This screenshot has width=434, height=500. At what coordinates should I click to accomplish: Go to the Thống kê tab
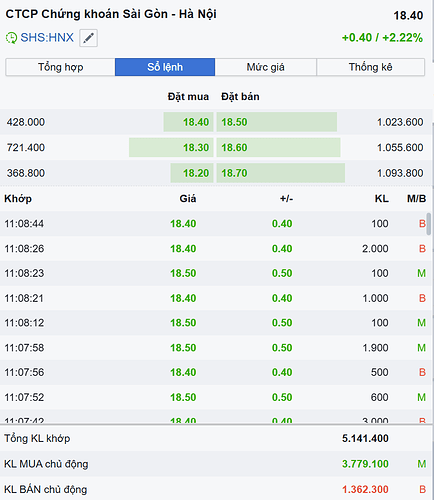point(370,67)
